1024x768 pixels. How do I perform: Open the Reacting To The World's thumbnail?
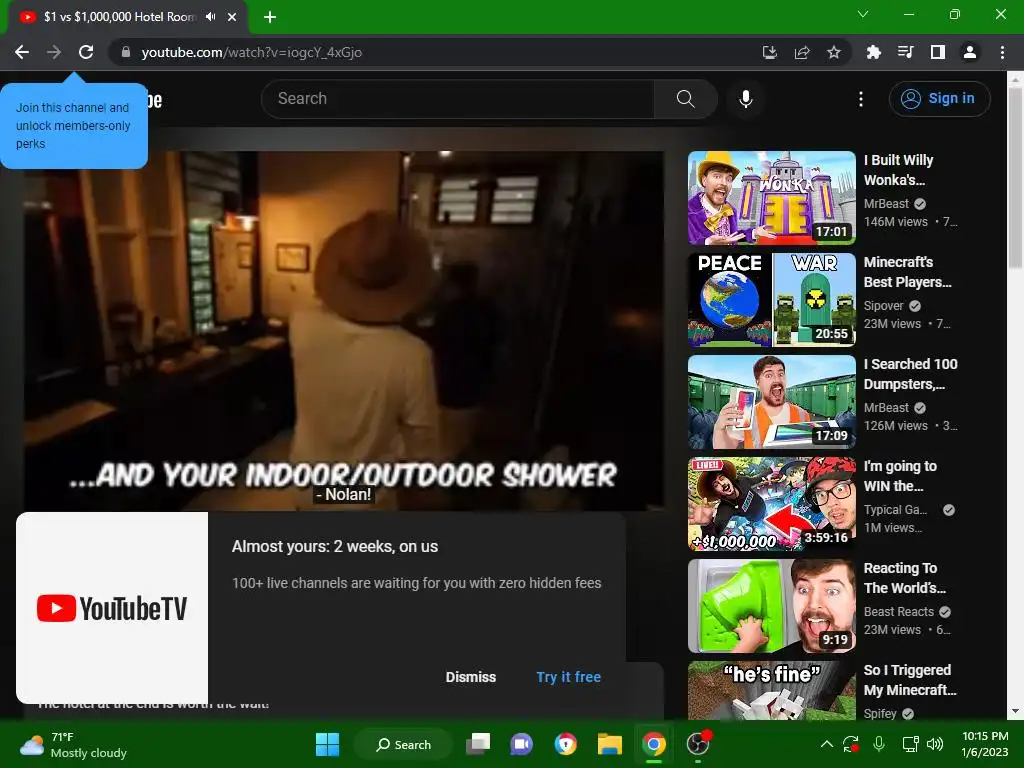click(x=772, y=605)
